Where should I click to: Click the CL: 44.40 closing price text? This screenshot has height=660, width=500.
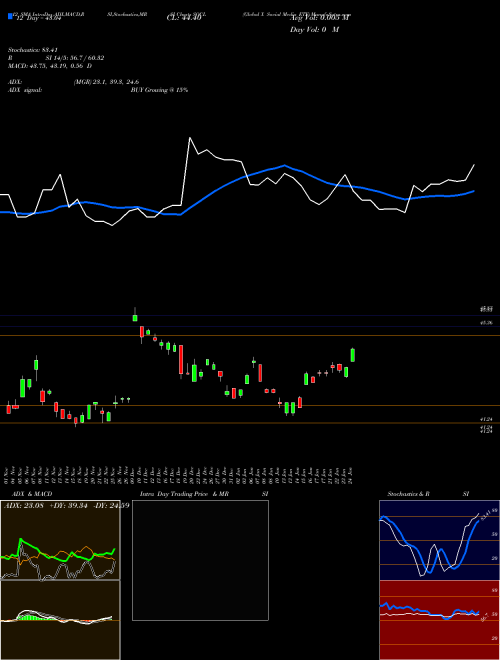183,18
